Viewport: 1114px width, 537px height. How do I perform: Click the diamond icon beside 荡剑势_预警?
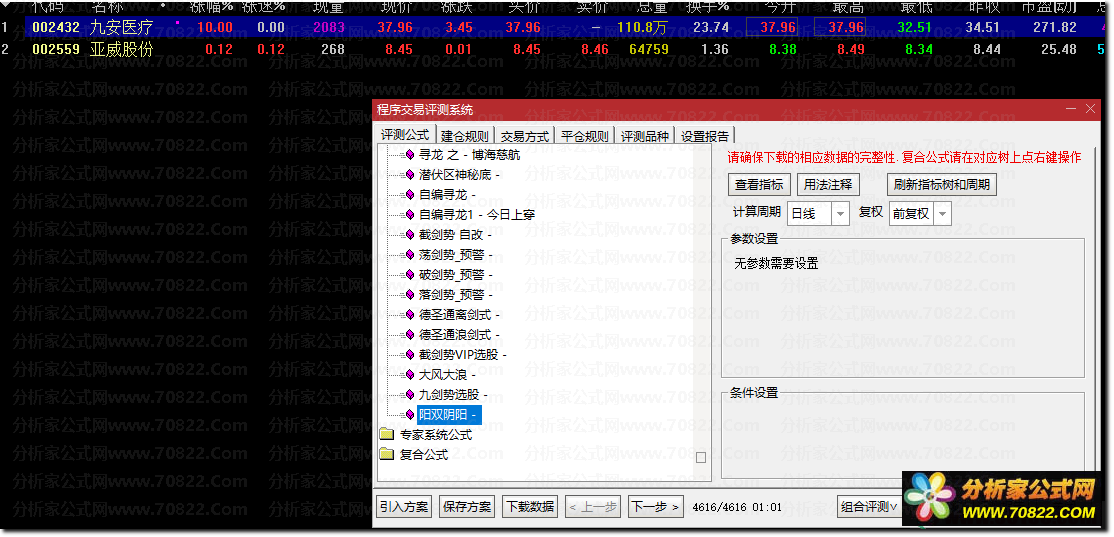tap(409, 254)
